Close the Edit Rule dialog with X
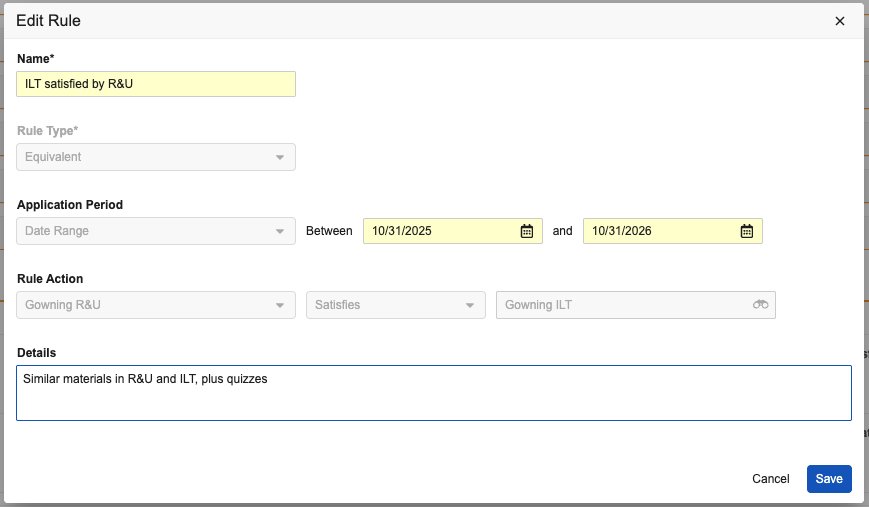This screenshot has height=507, width=869. [840, 21]
